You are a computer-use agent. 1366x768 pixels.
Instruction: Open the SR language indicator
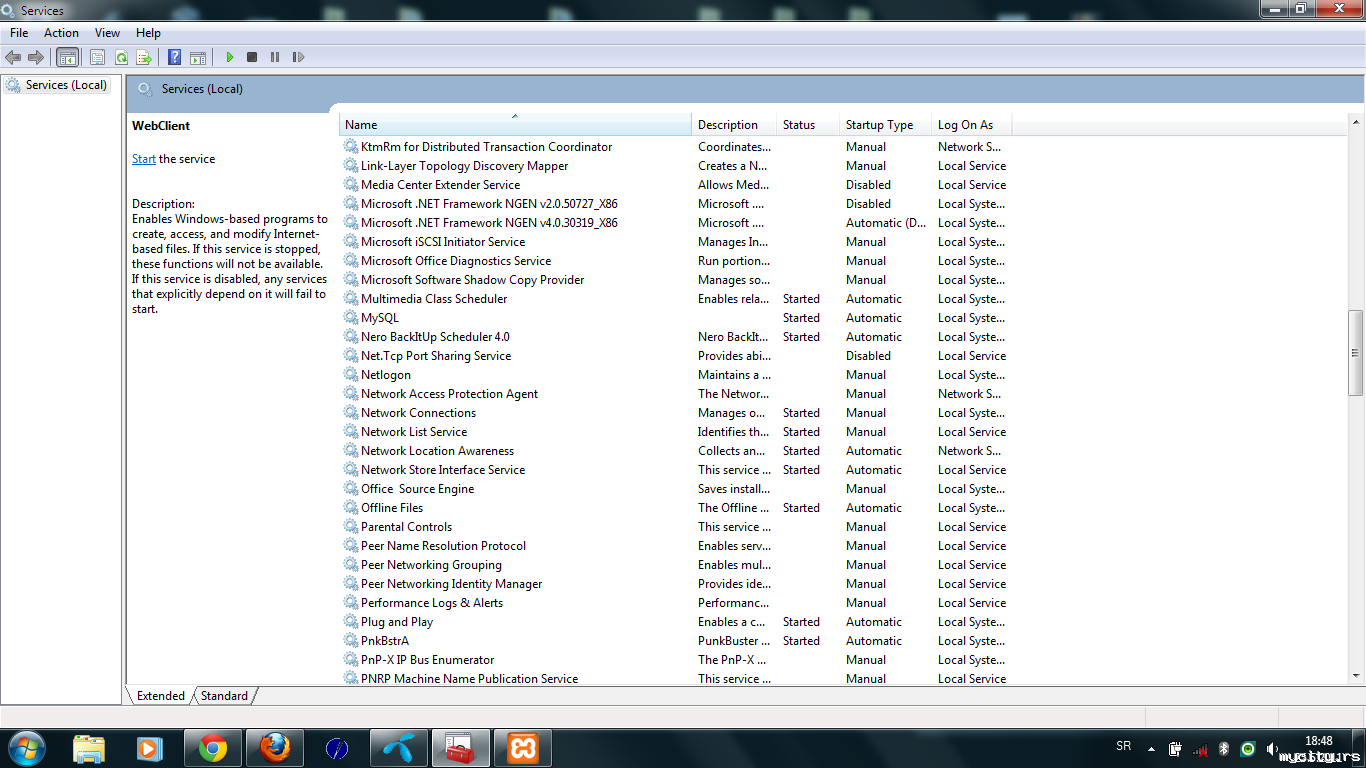point(1123,747)
